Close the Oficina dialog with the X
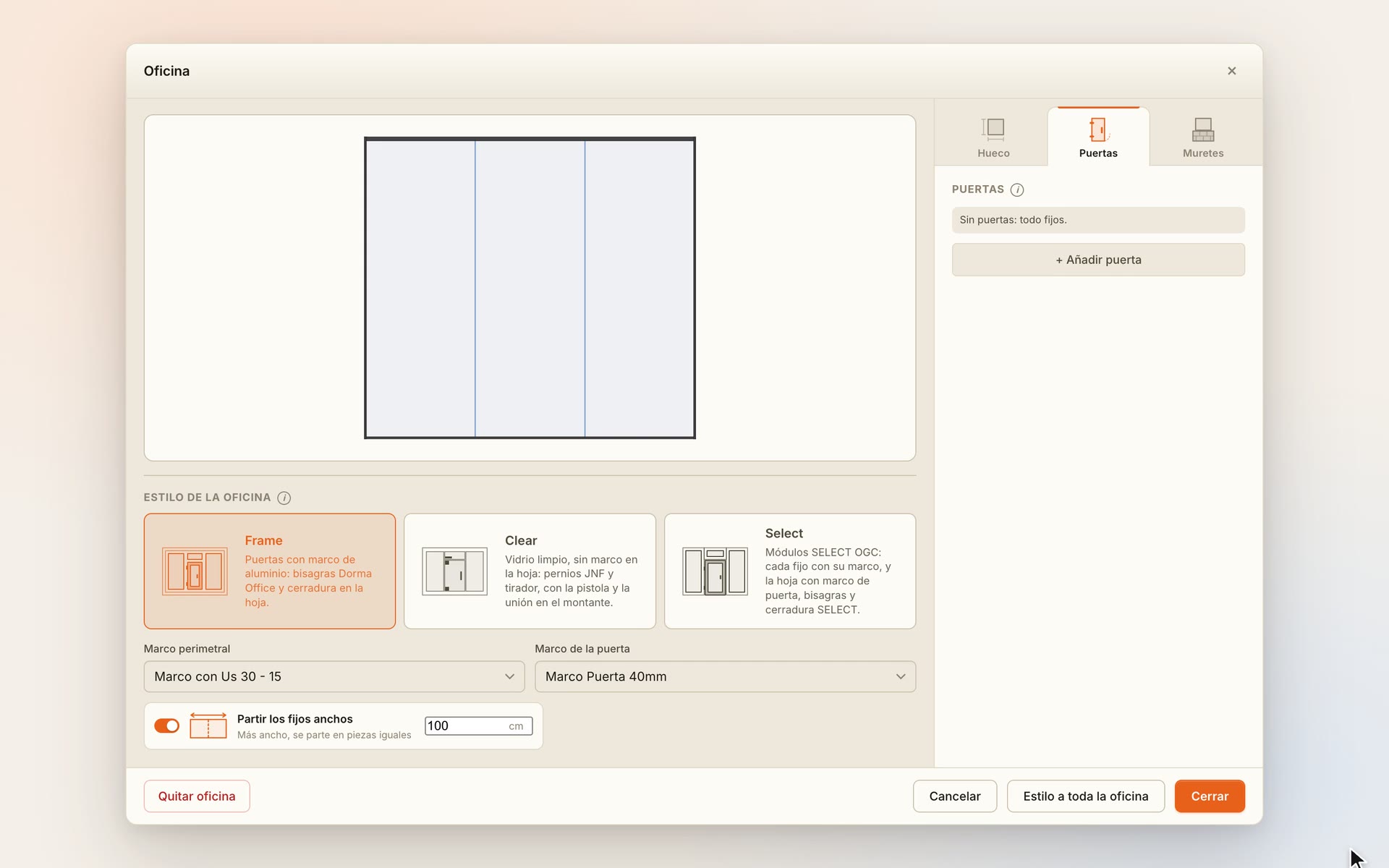Screen dimensions: 1389x868 pyautogui.click(x=1232, y=71)
